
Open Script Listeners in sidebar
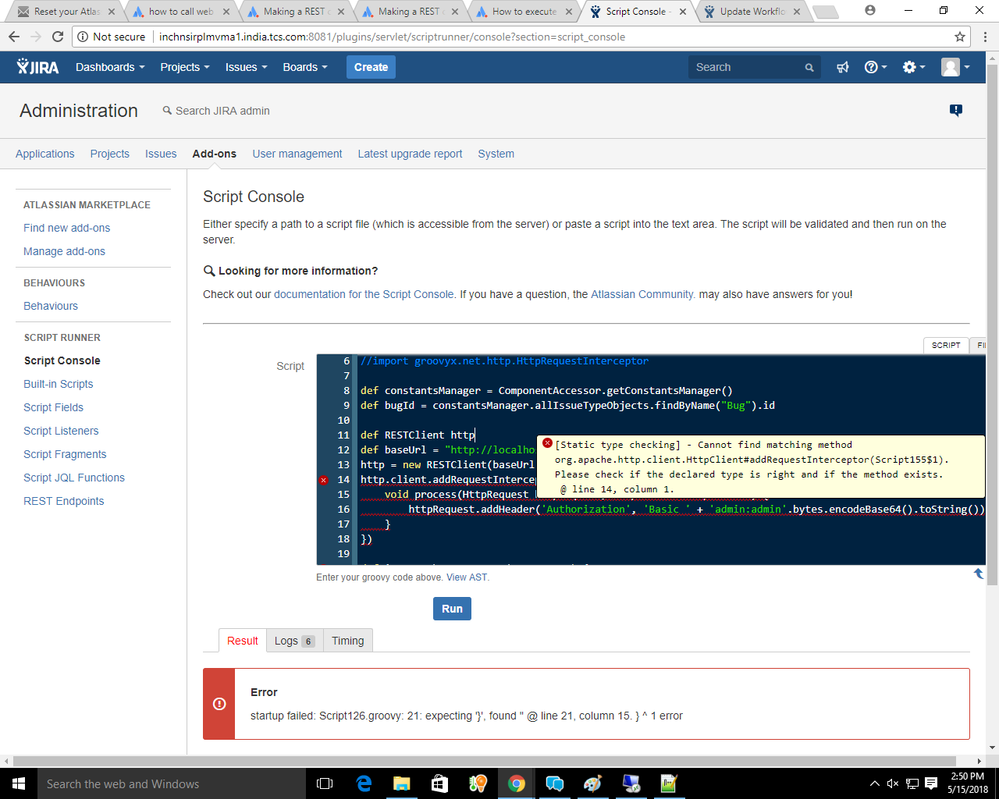click(61, 431)
